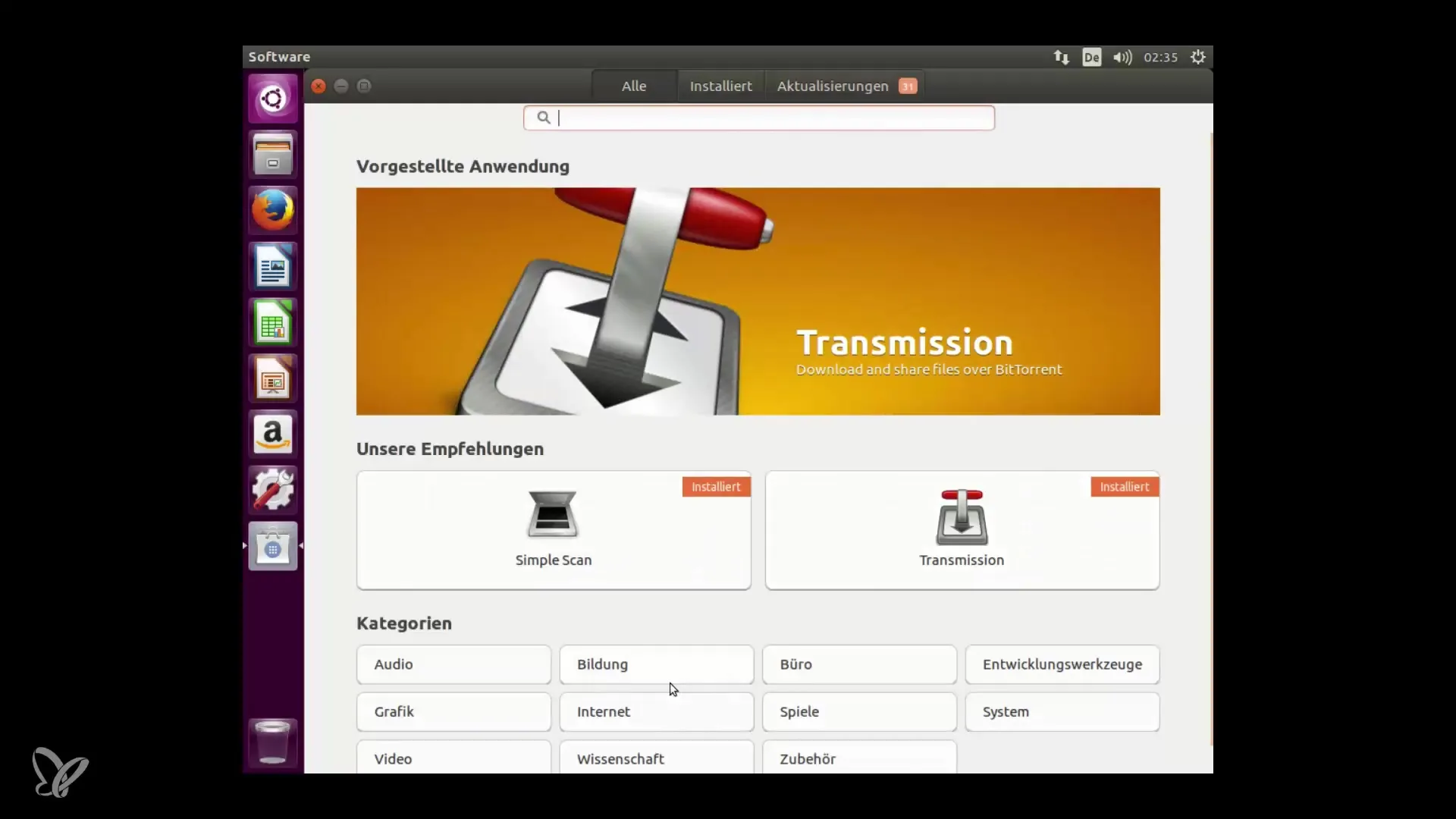Click the search magnifier icon
The image size is (1456, 819).
click(543, 118)
